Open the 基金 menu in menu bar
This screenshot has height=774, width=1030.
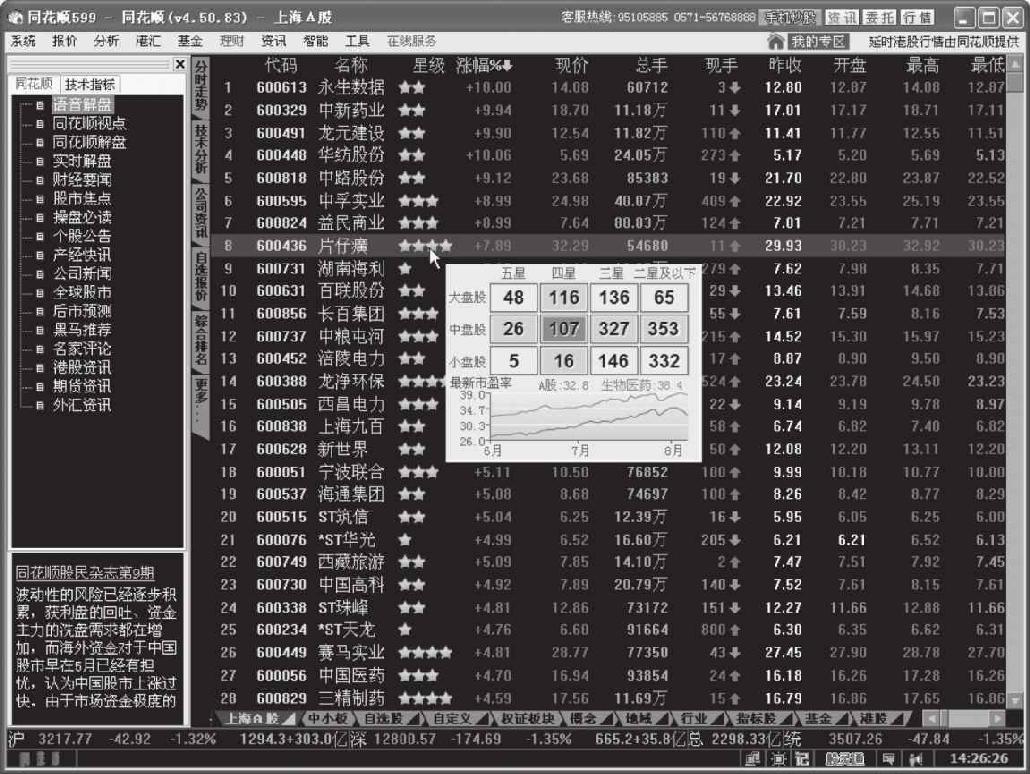[190, 41]
